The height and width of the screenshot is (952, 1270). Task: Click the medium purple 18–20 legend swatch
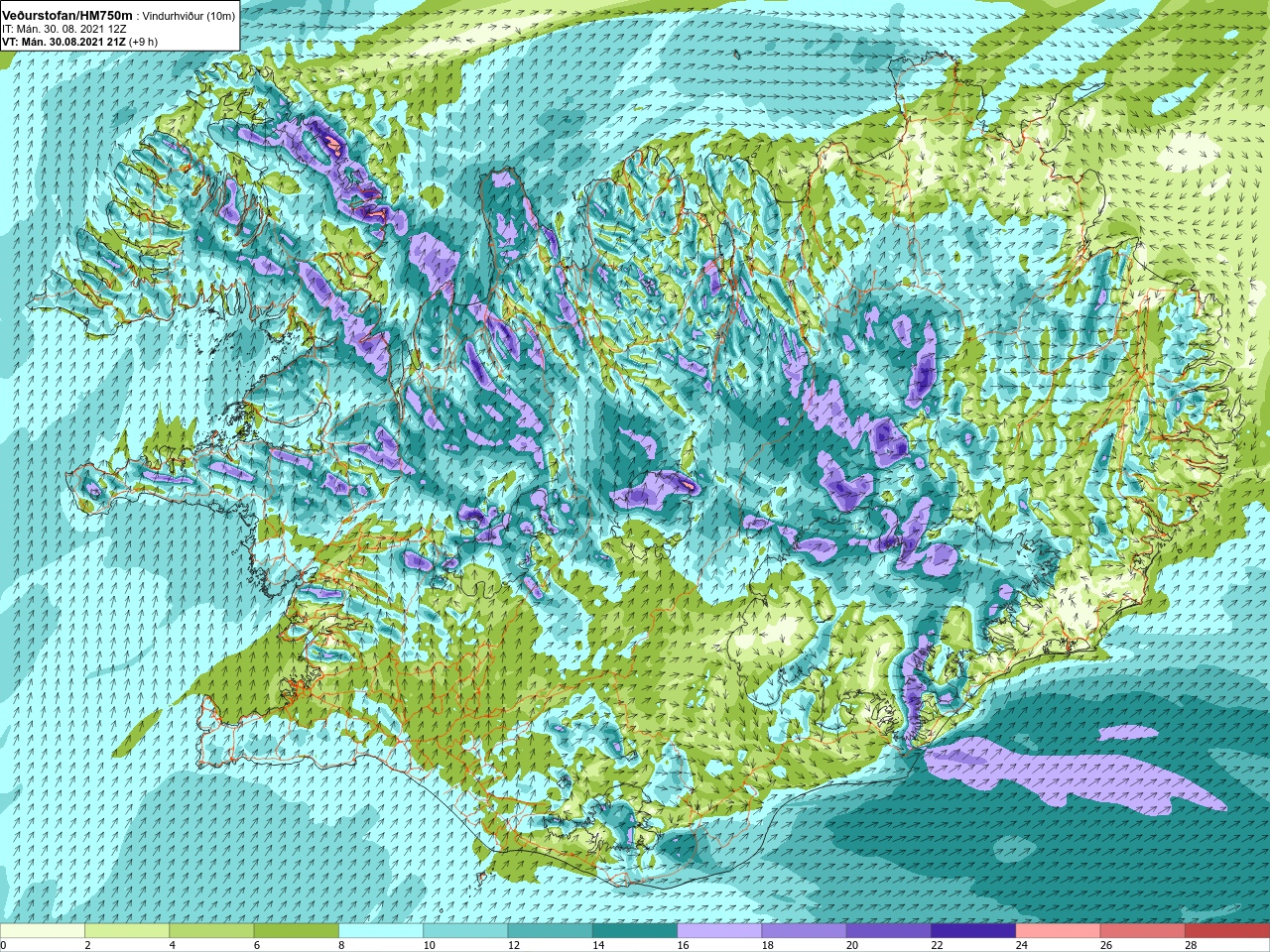[x=804, y=931]
